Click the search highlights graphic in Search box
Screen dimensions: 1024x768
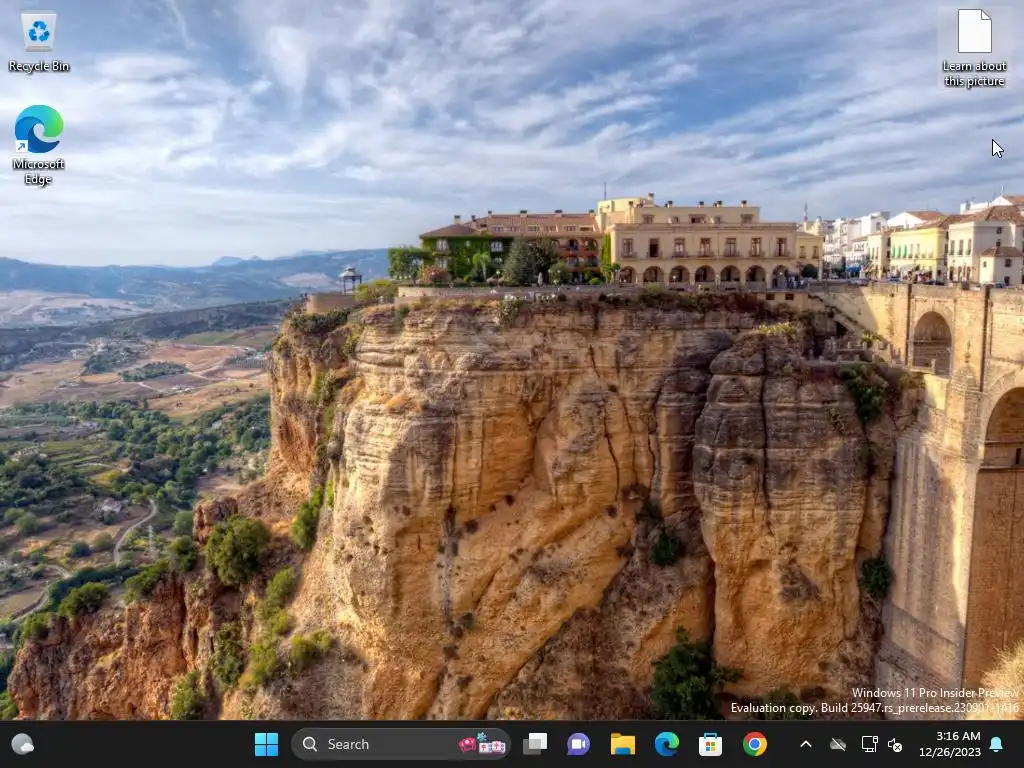pos(482,744)
